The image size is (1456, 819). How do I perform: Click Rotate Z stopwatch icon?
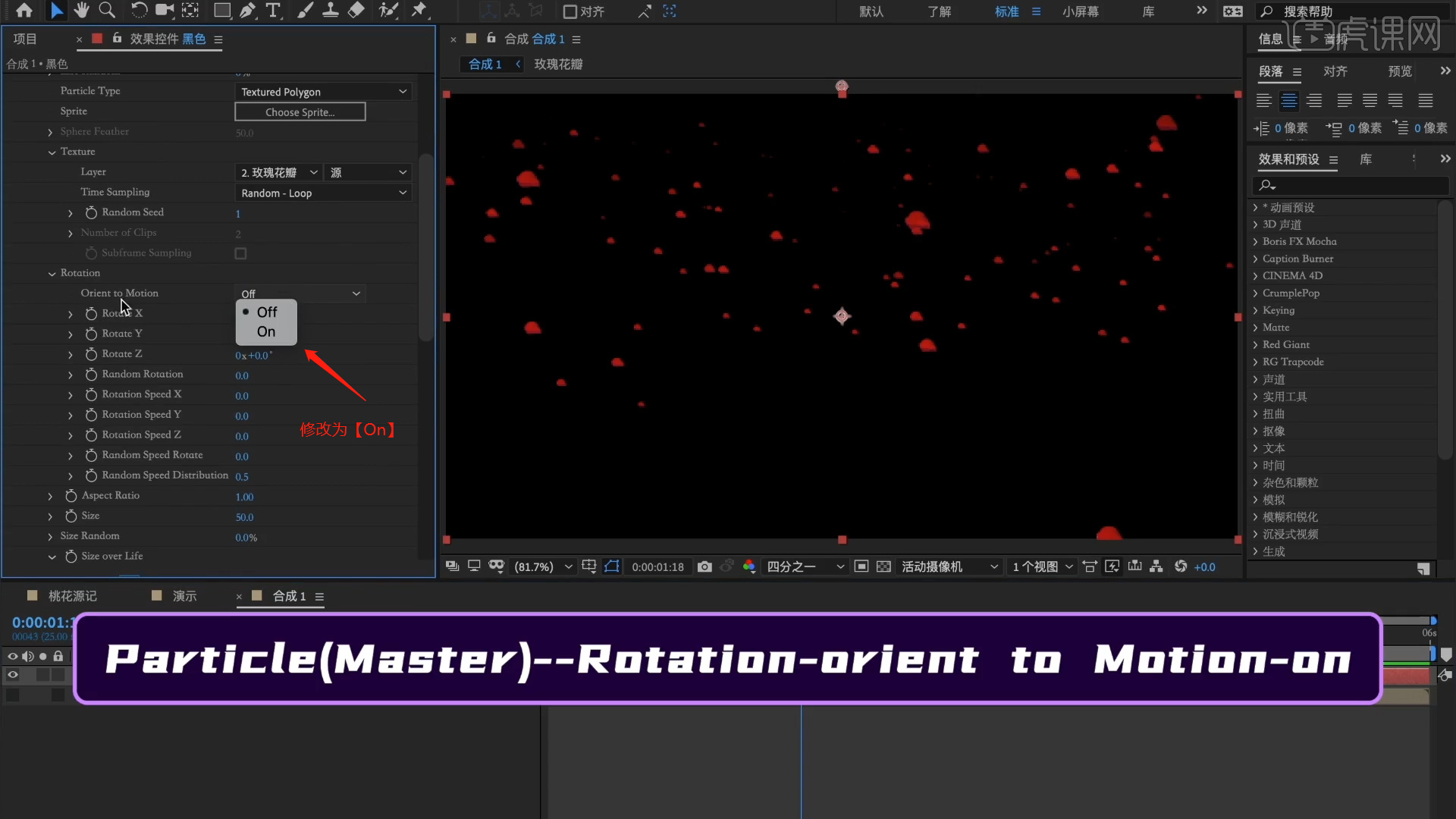tap(91, 354)
